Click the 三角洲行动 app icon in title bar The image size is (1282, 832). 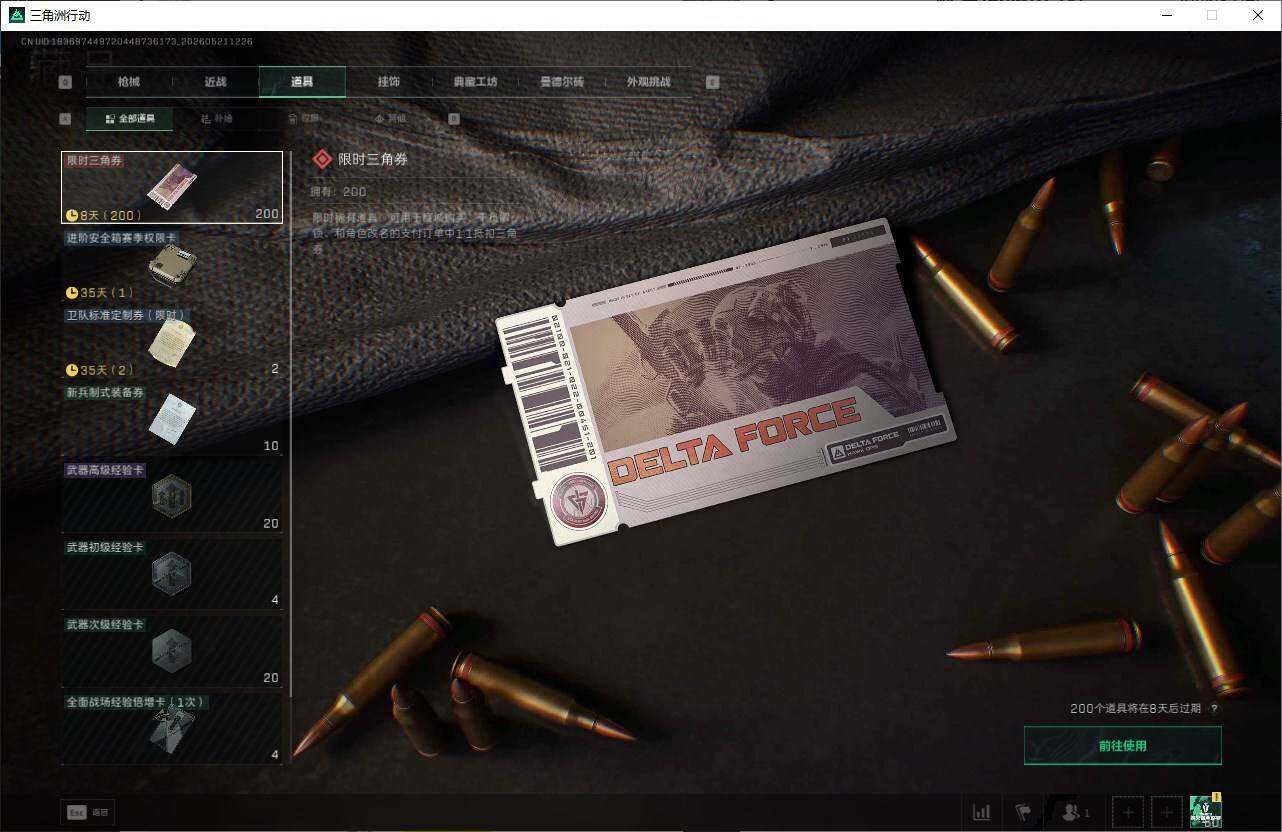point(17,15)
